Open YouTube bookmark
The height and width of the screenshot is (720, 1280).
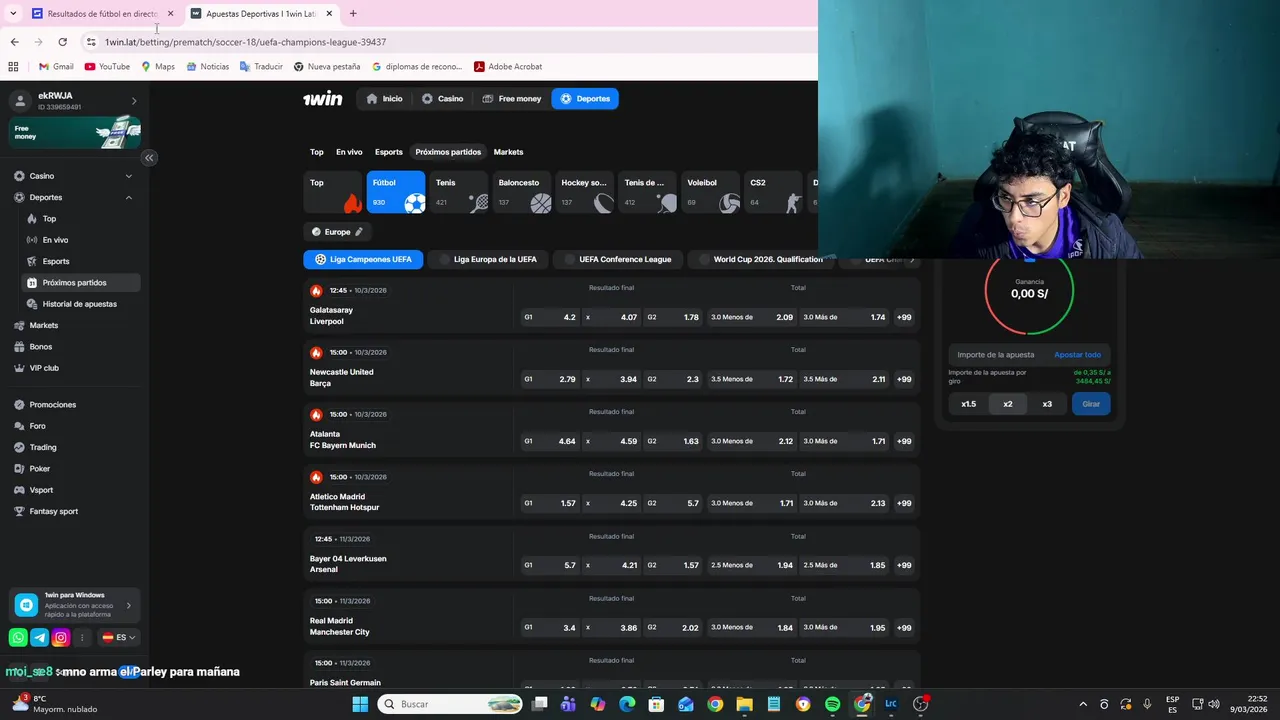107,67
